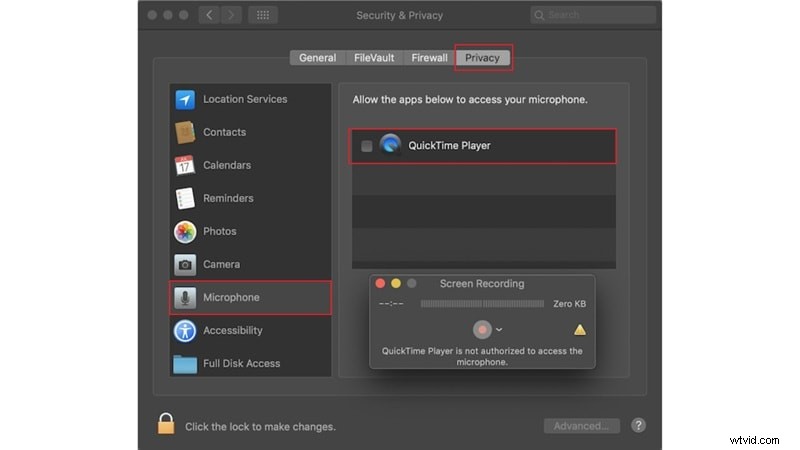This screenshot has width=800, height=450.
Task: Select the Full Disk Access folder
Action: pyautogui.click(x=185, y=363)
